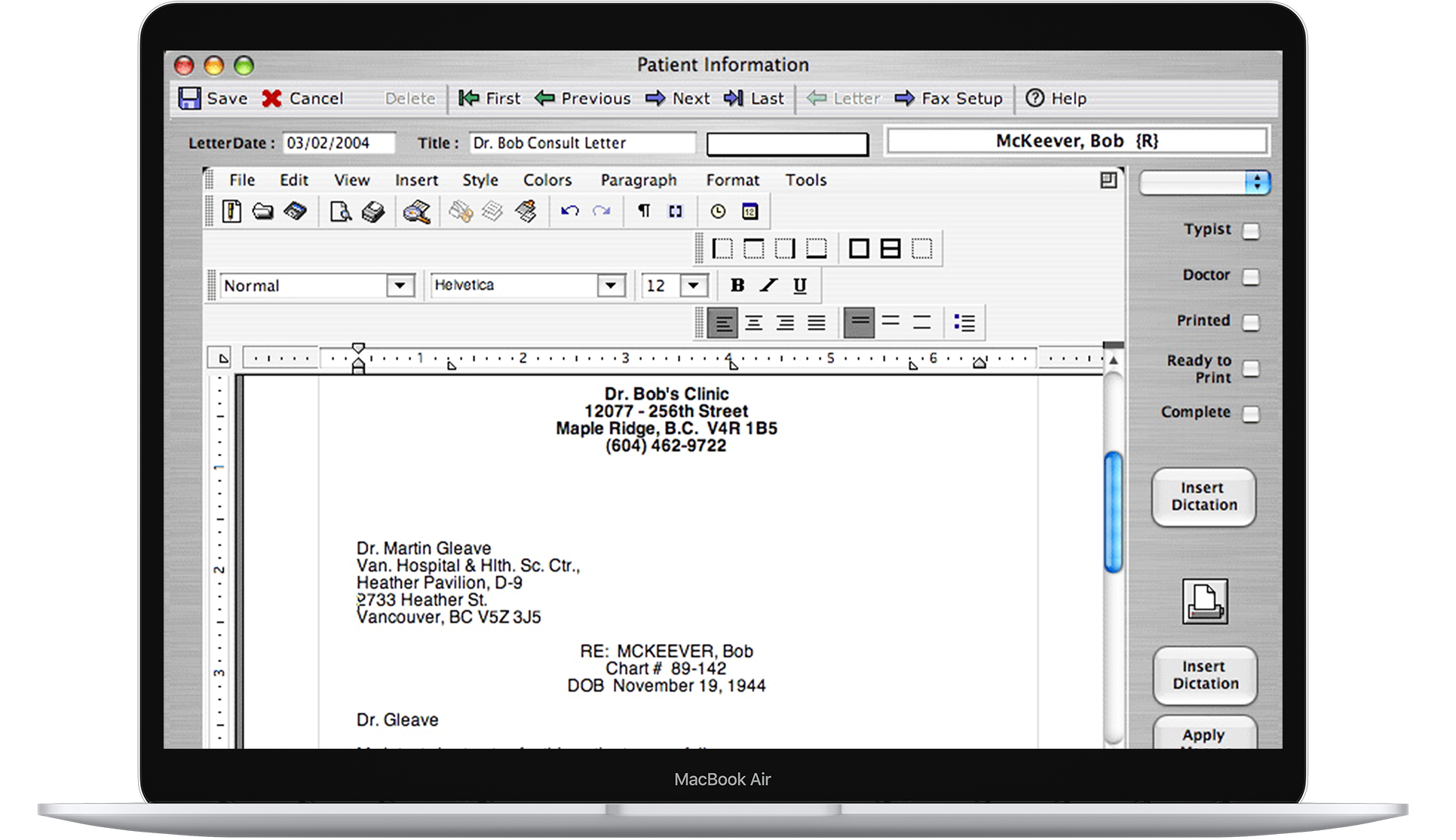Click the printer icon in editor toolbar
The image size is (1456, 840).
[x=372, y=212]
